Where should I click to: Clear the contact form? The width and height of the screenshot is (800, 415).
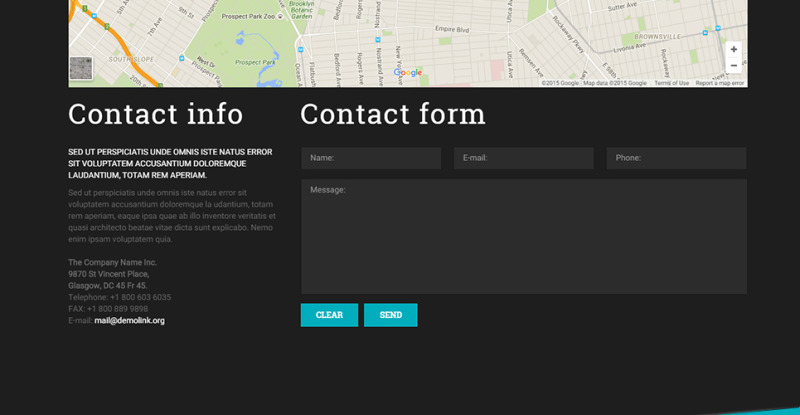point(329,315)
